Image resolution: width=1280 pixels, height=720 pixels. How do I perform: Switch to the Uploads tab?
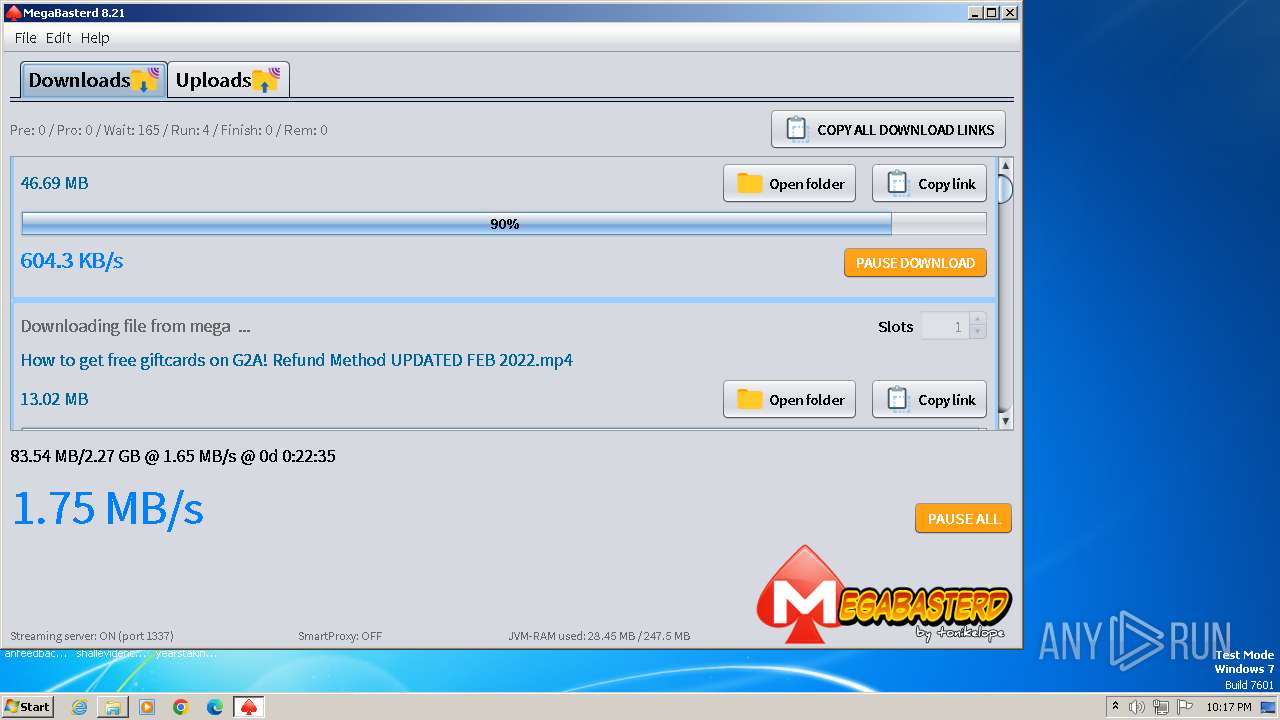228,80
